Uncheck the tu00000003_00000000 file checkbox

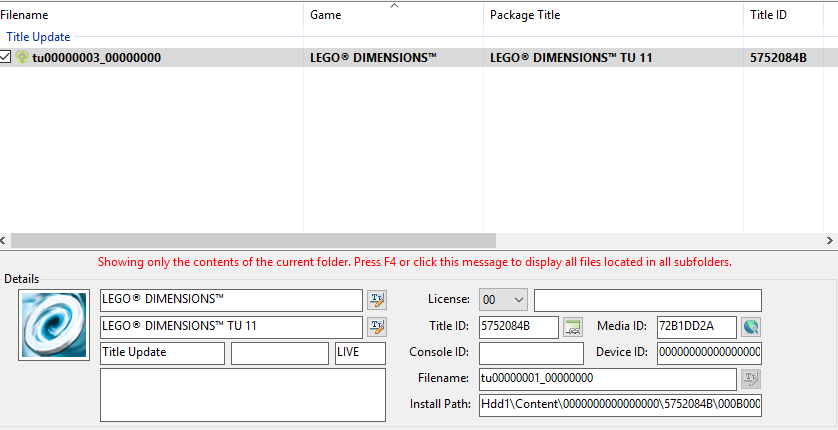tap(6, 58)
